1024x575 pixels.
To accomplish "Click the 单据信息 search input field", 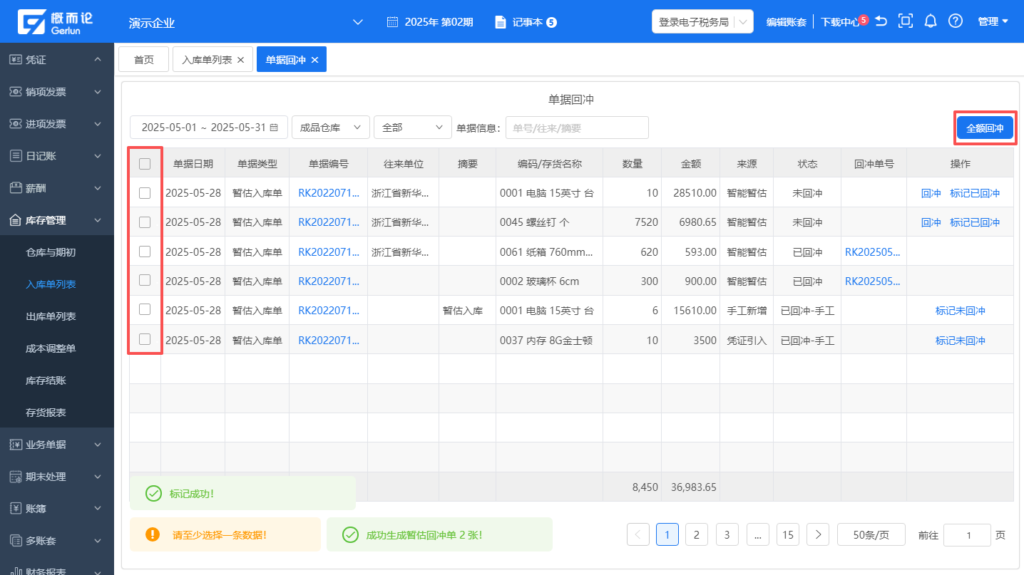I will (x=577, y=128).
